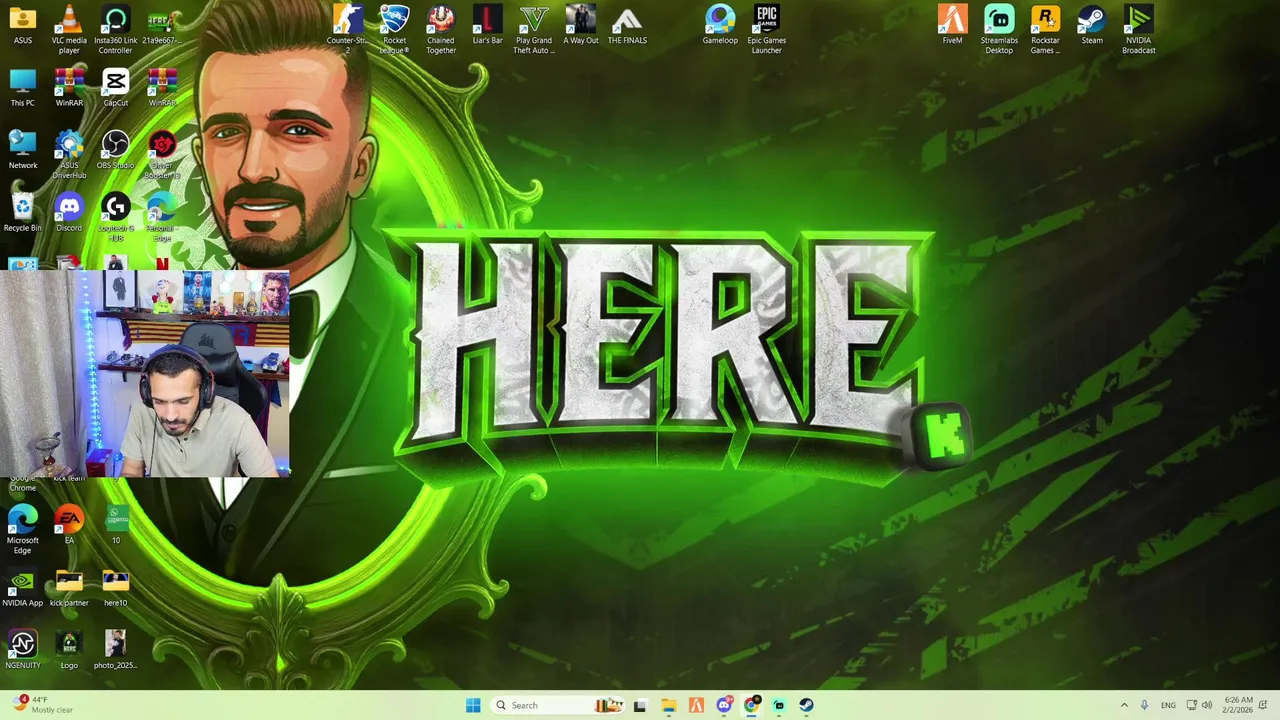Launch Streamlabs Desktop shortcut

(999, 29)
